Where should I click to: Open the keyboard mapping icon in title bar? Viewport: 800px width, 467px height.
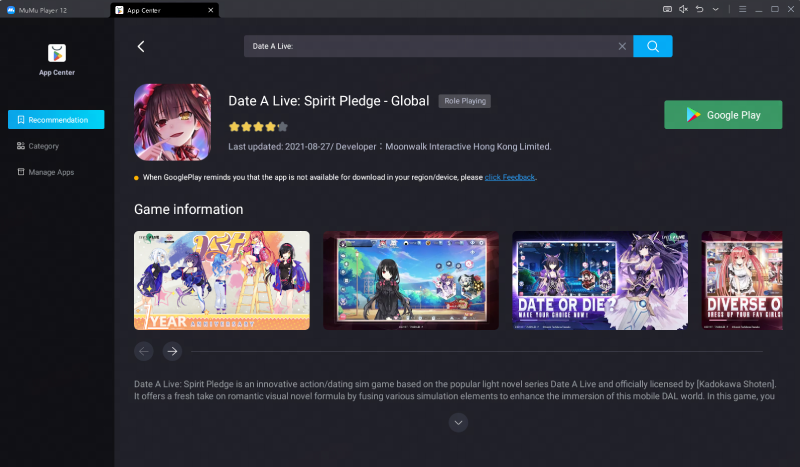667,9
